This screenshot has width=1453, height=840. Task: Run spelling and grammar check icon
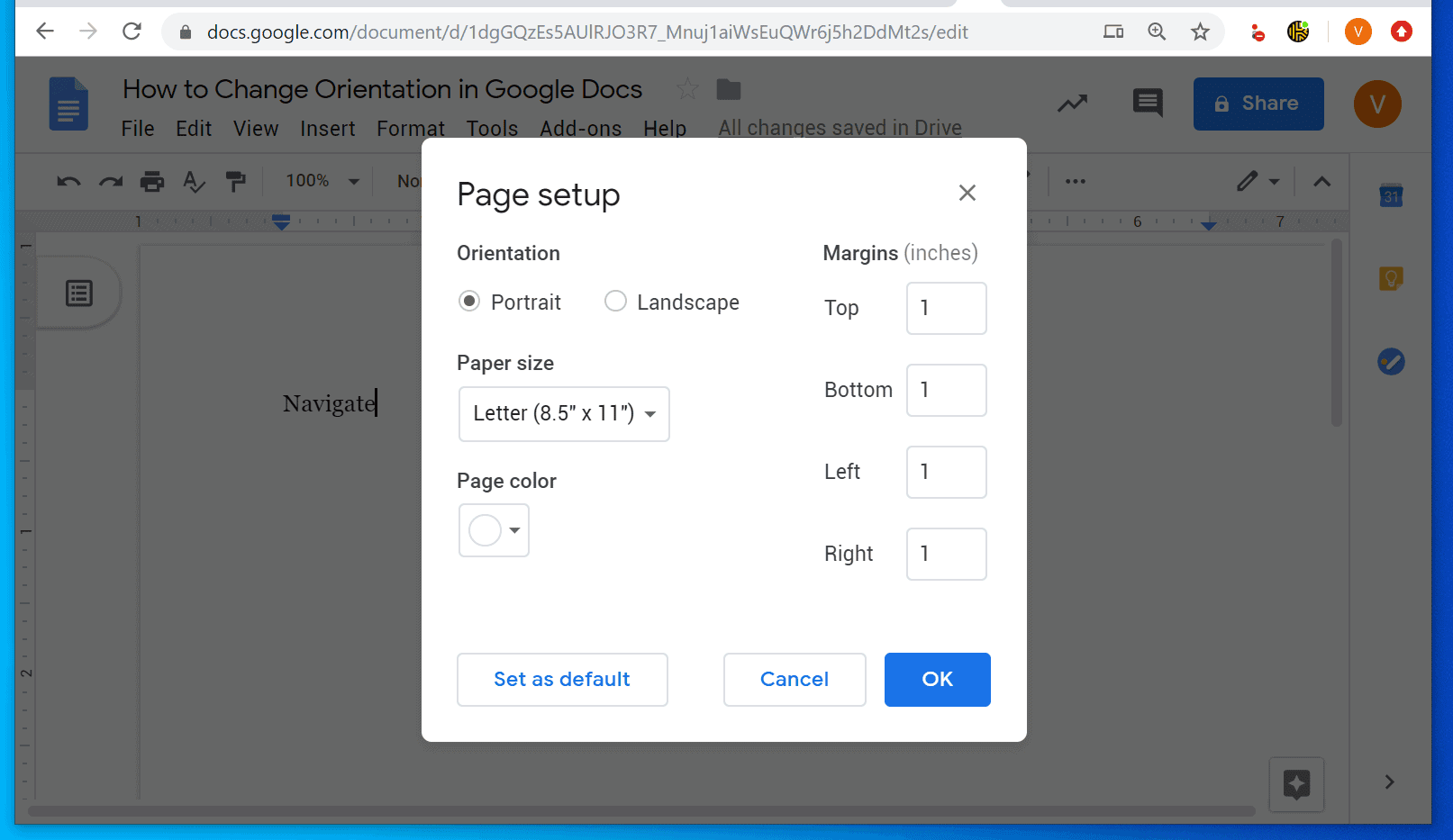pyautogui.click(x=194, y=181)
